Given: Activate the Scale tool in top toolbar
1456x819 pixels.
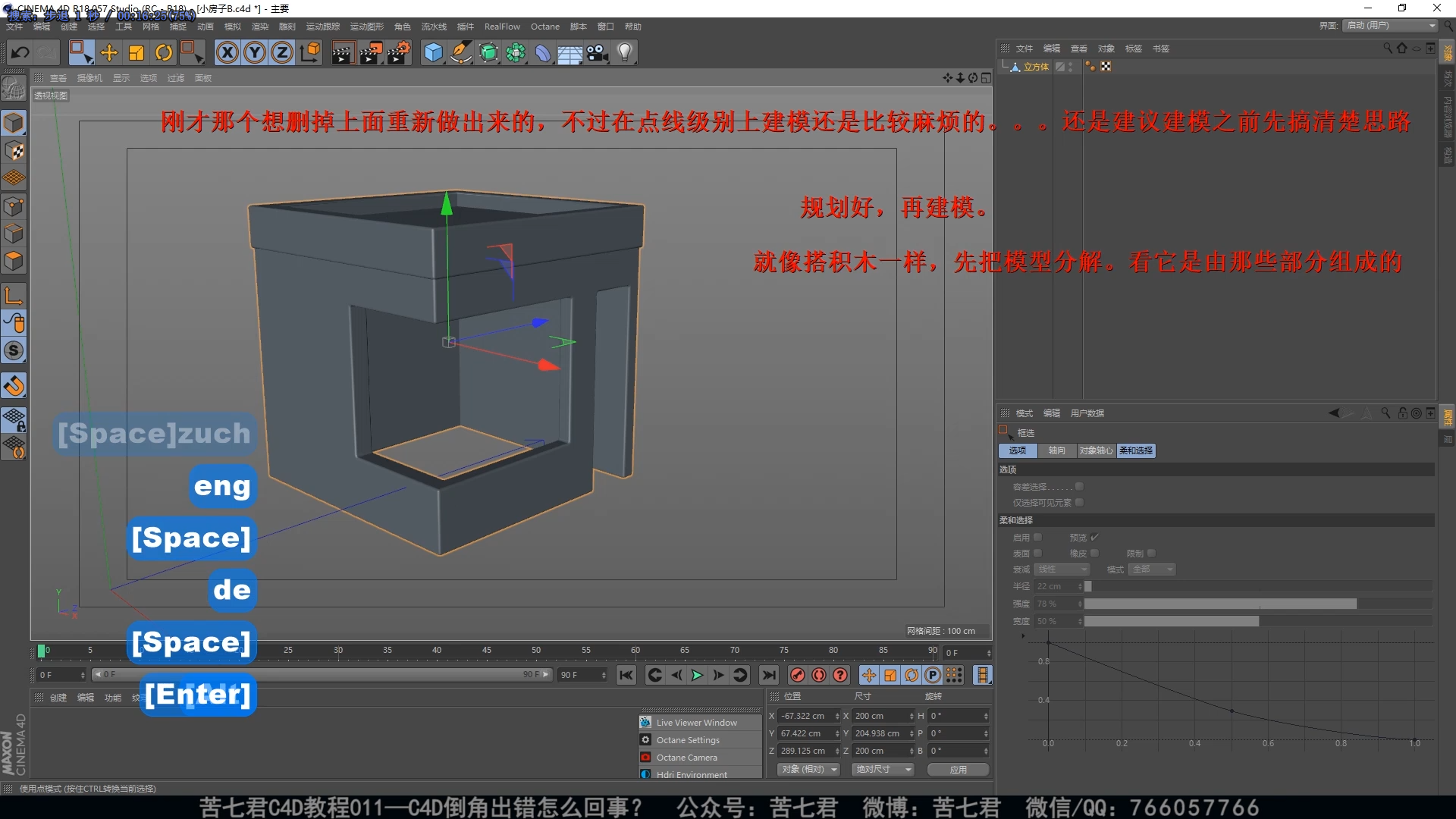Looking at the screenshot, I should click(x=136, y=52).
